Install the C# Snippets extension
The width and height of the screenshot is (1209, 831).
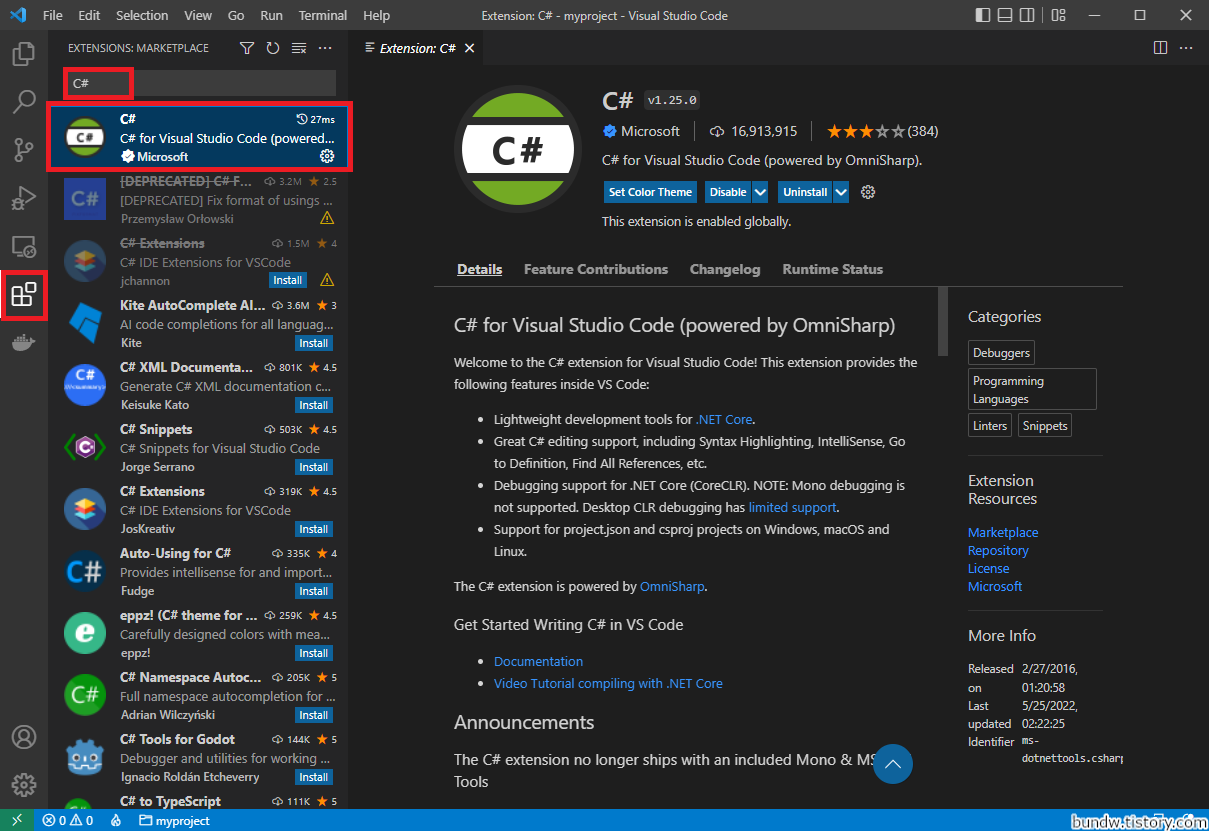(314, 467)
